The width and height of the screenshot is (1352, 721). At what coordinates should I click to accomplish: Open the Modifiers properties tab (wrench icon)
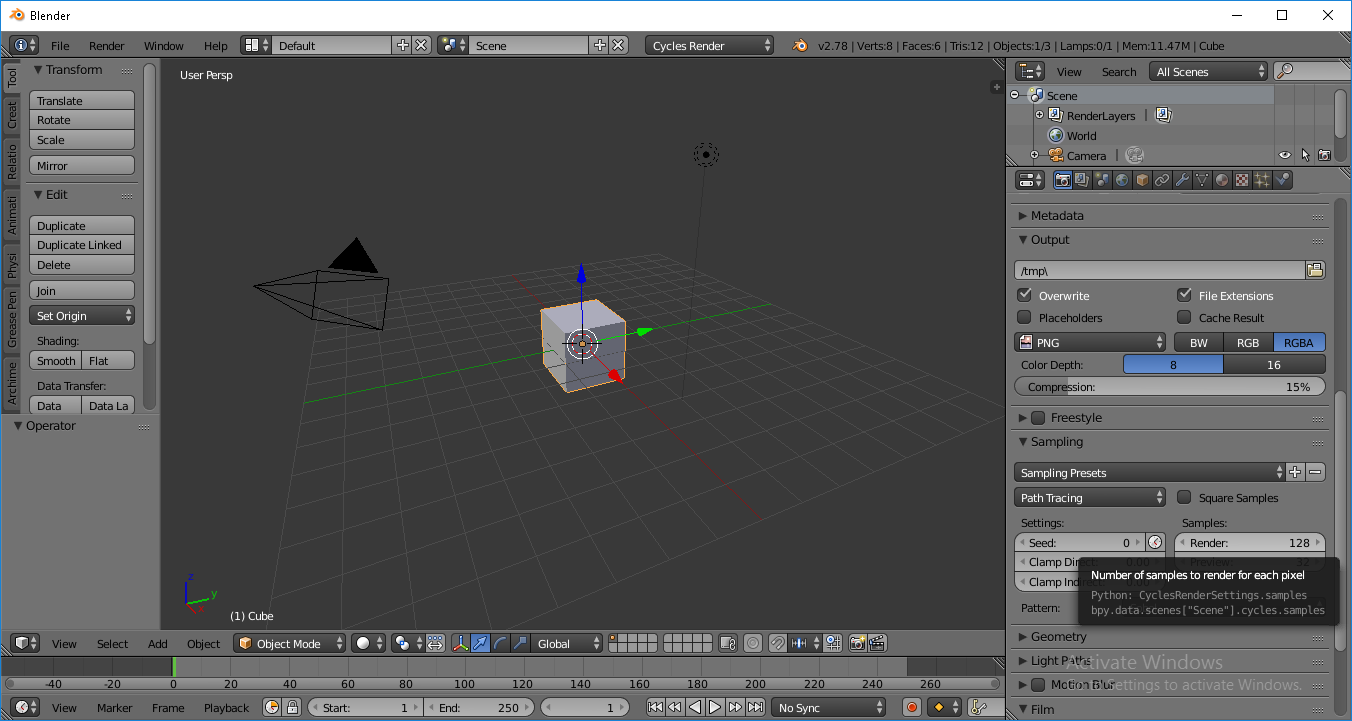tap(1182, 180)
